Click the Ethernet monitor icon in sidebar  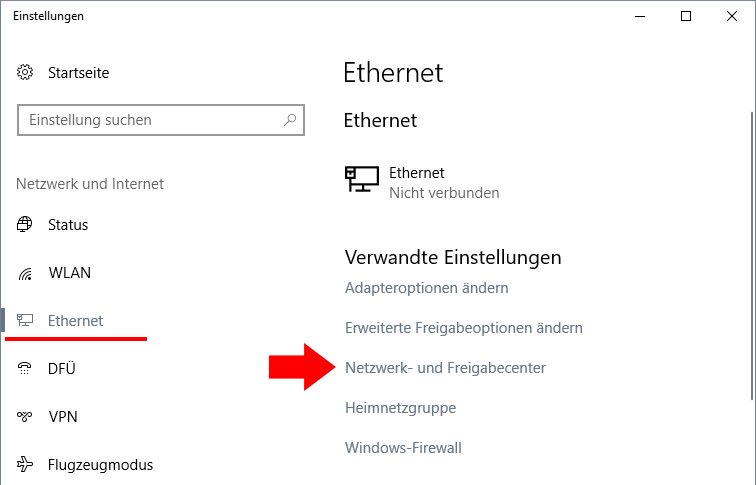pos(25,320)
